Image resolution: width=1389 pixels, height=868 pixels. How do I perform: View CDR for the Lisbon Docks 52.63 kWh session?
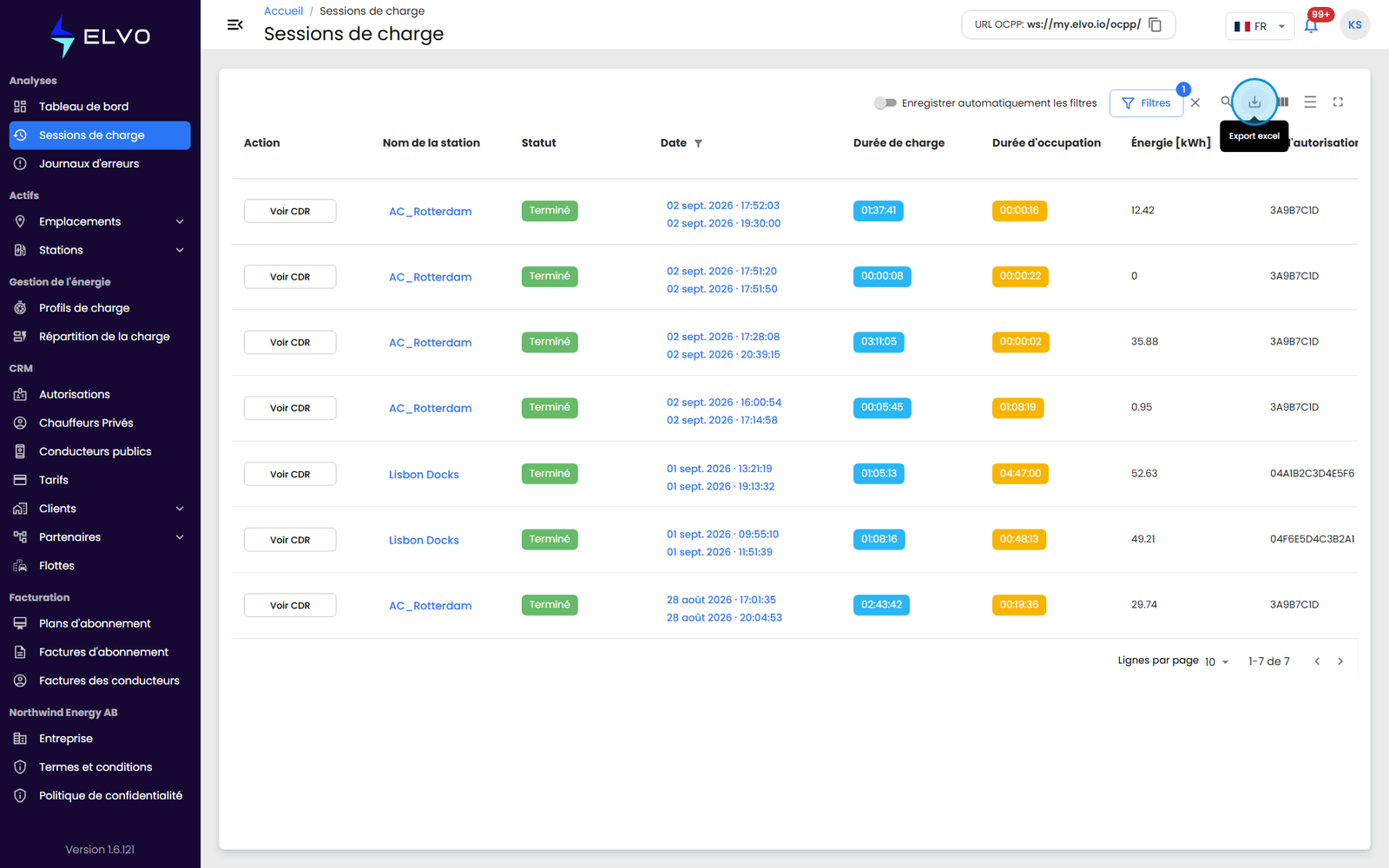coord(290,474)
